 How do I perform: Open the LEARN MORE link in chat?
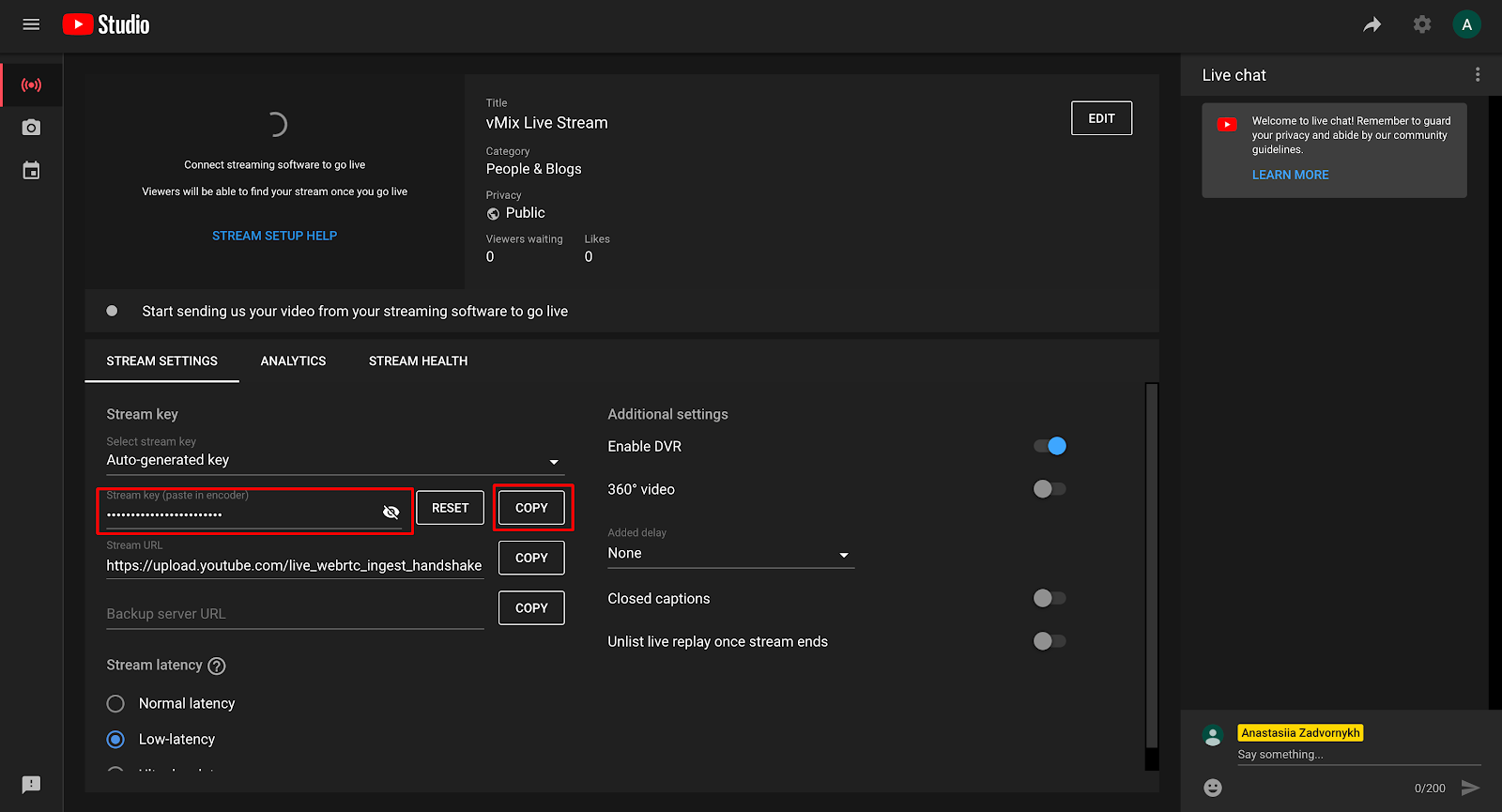1290,175
